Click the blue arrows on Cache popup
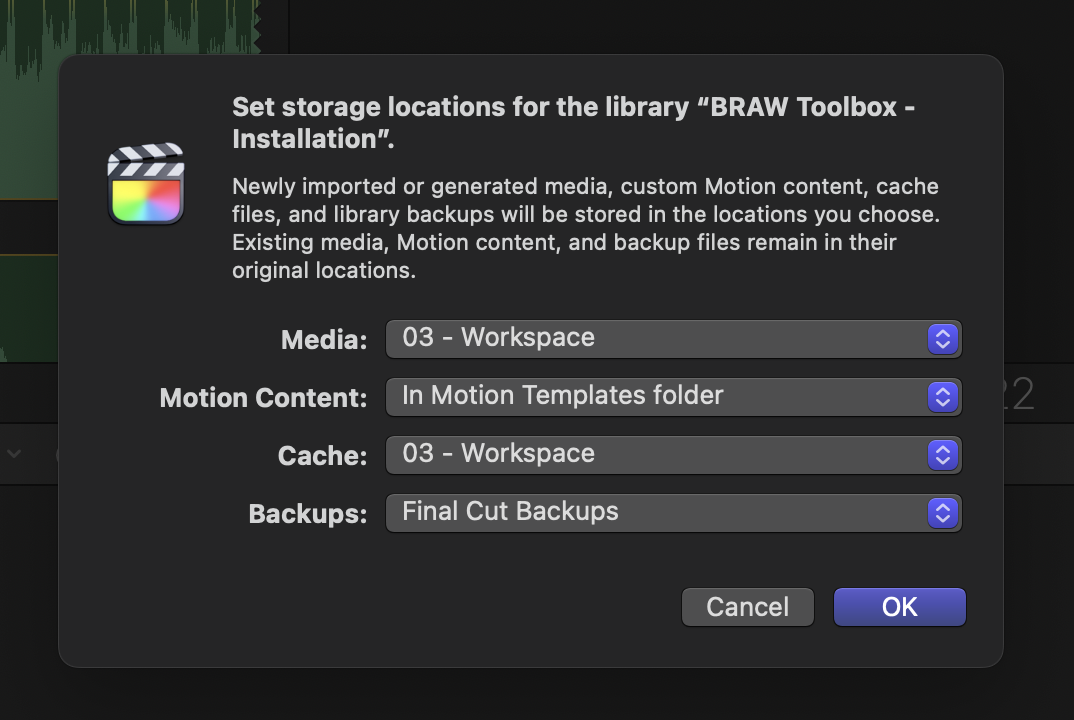1074x720 pixels. pyautogui.click(x=942, y=455)
